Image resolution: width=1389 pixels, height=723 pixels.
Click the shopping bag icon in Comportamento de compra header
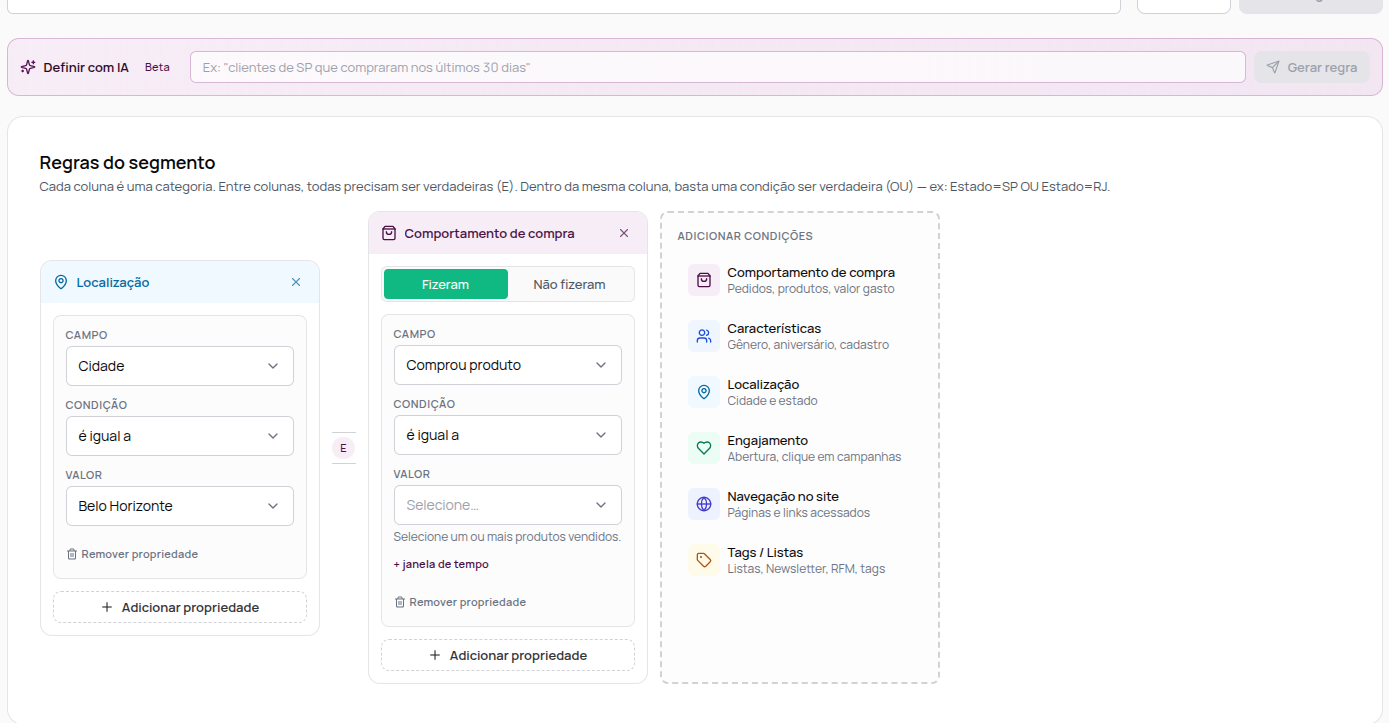(389, 233)
